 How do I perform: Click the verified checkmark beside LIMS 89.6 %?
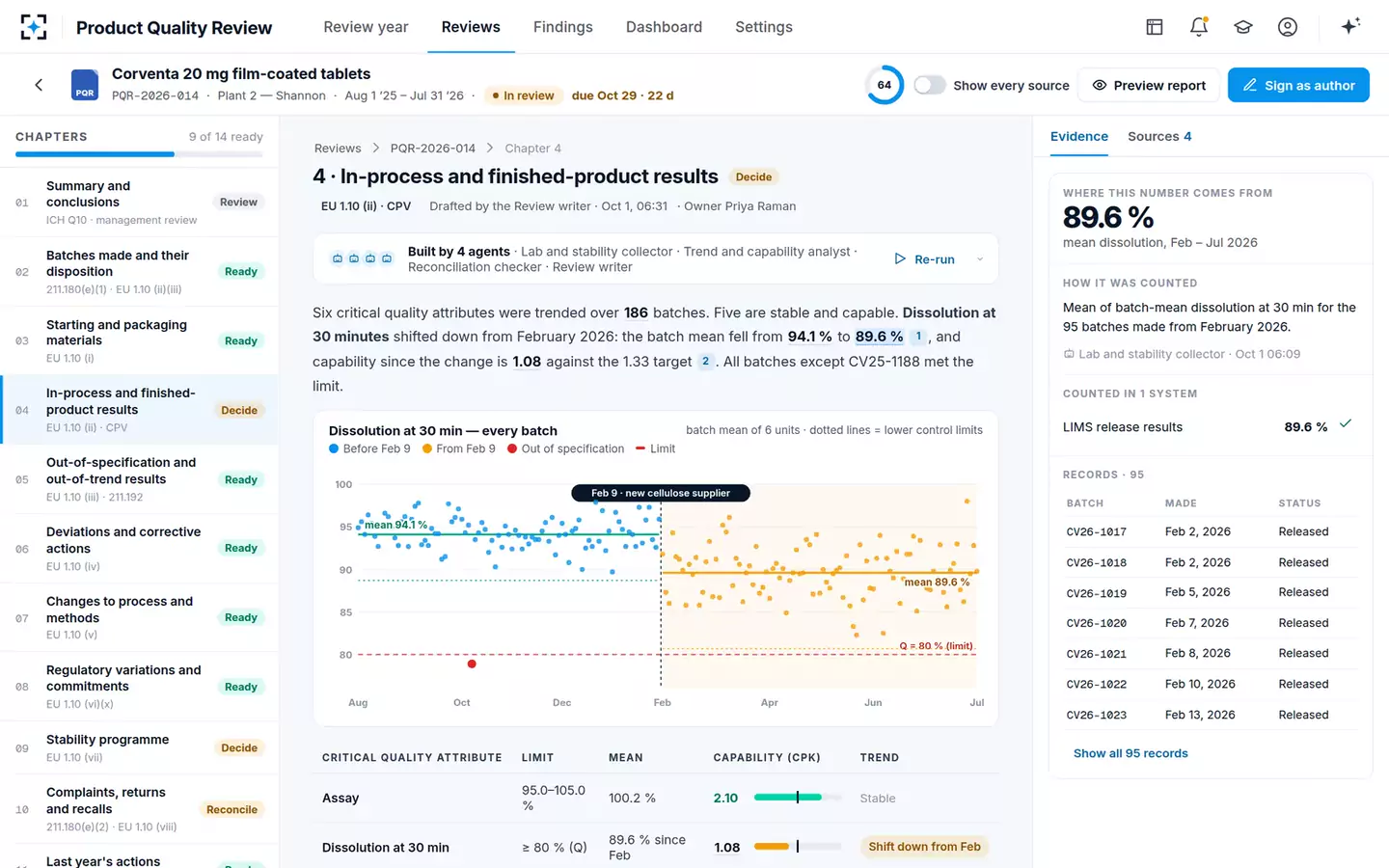click(1346, 424)
